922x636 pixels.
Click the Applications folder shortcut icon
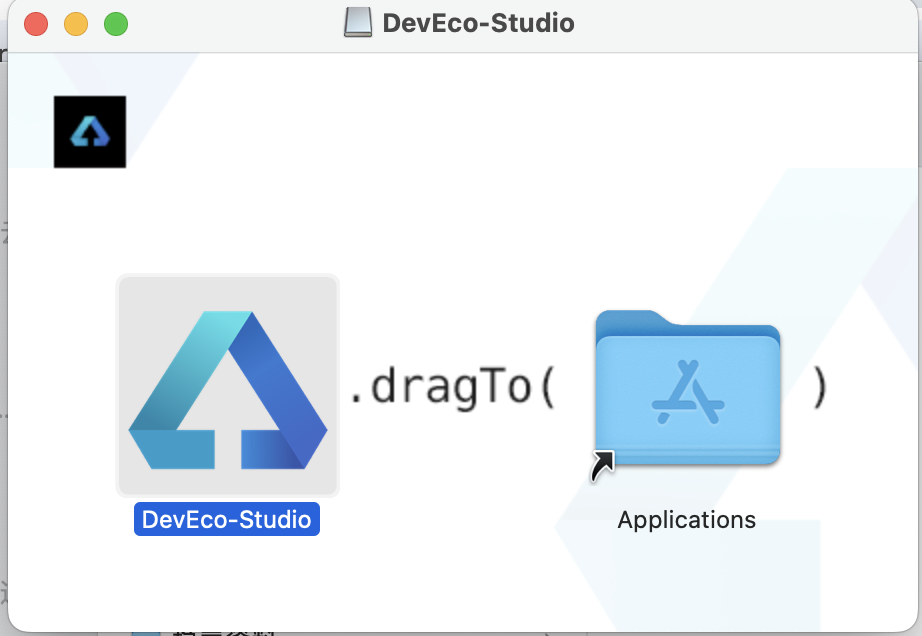(x=687, y=390)
